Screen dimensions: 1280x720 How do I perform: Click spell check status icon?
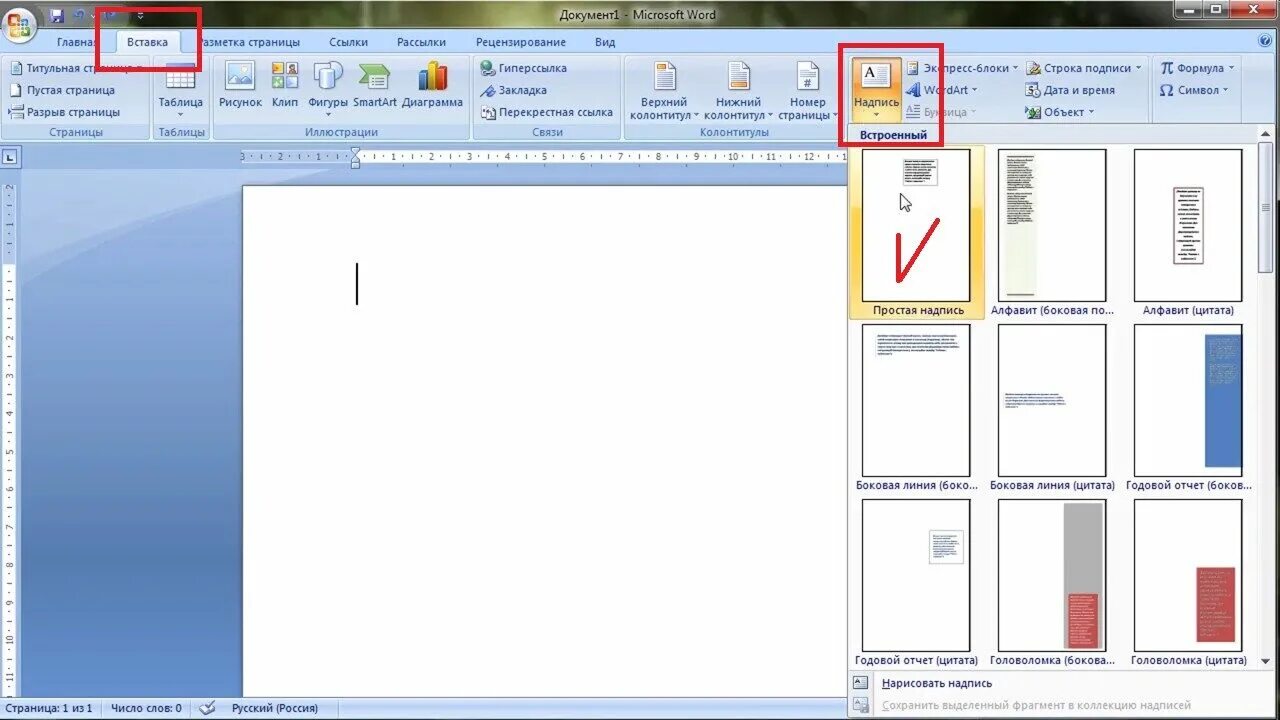207,708
